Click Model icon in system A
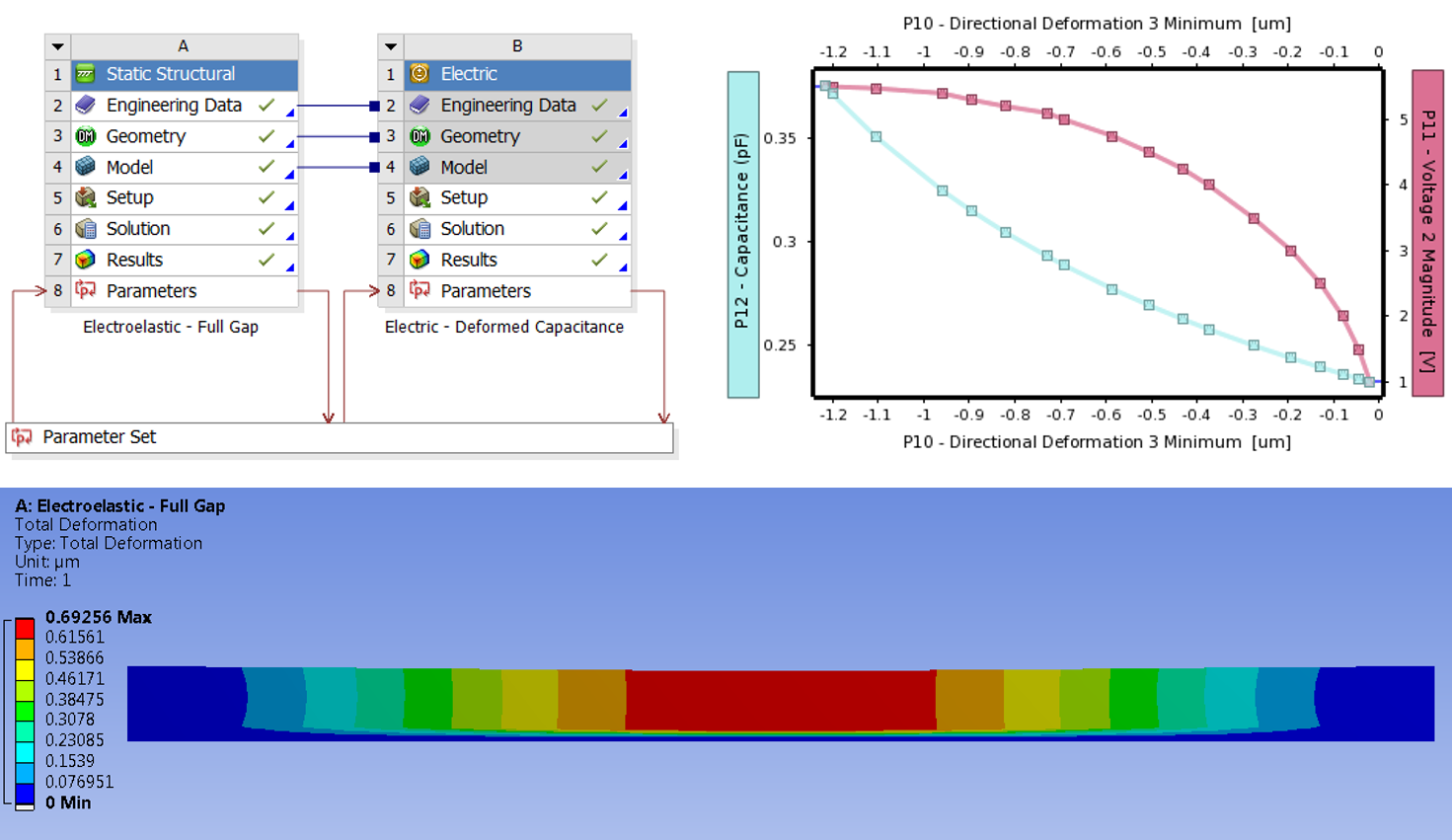This screenshot has width=1452, height=840. [x=86, y=167]
